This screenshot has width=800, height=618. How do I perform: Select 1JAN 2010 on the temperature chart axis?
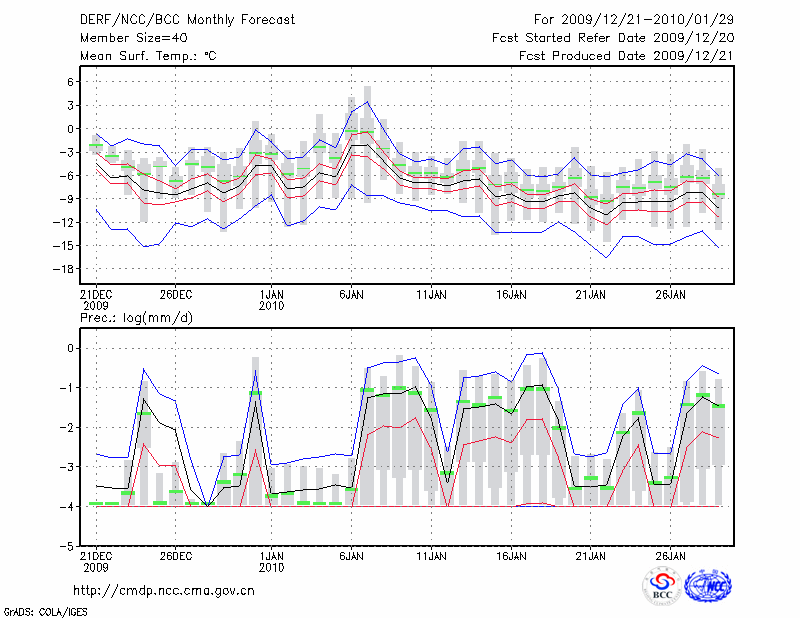pos(271,300)
